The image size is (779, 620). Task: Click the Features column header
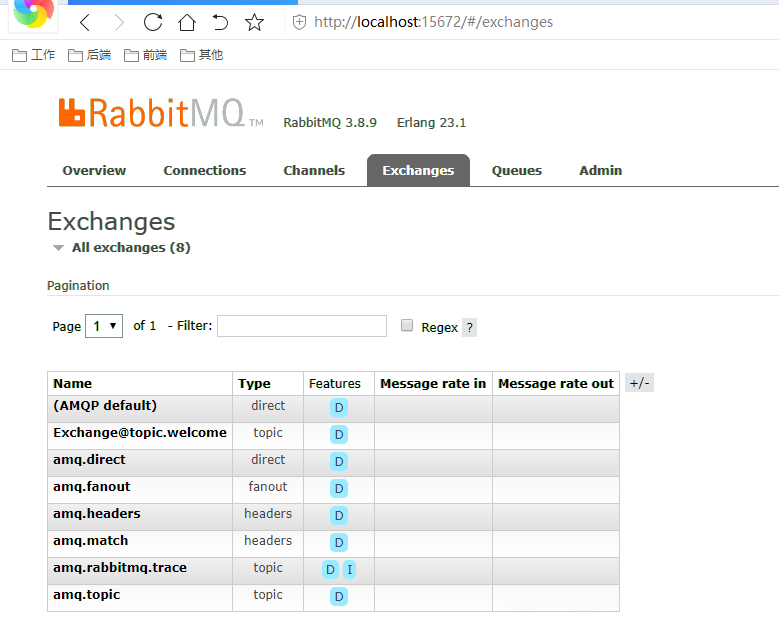pyautogui.click(x=335, y=384)
